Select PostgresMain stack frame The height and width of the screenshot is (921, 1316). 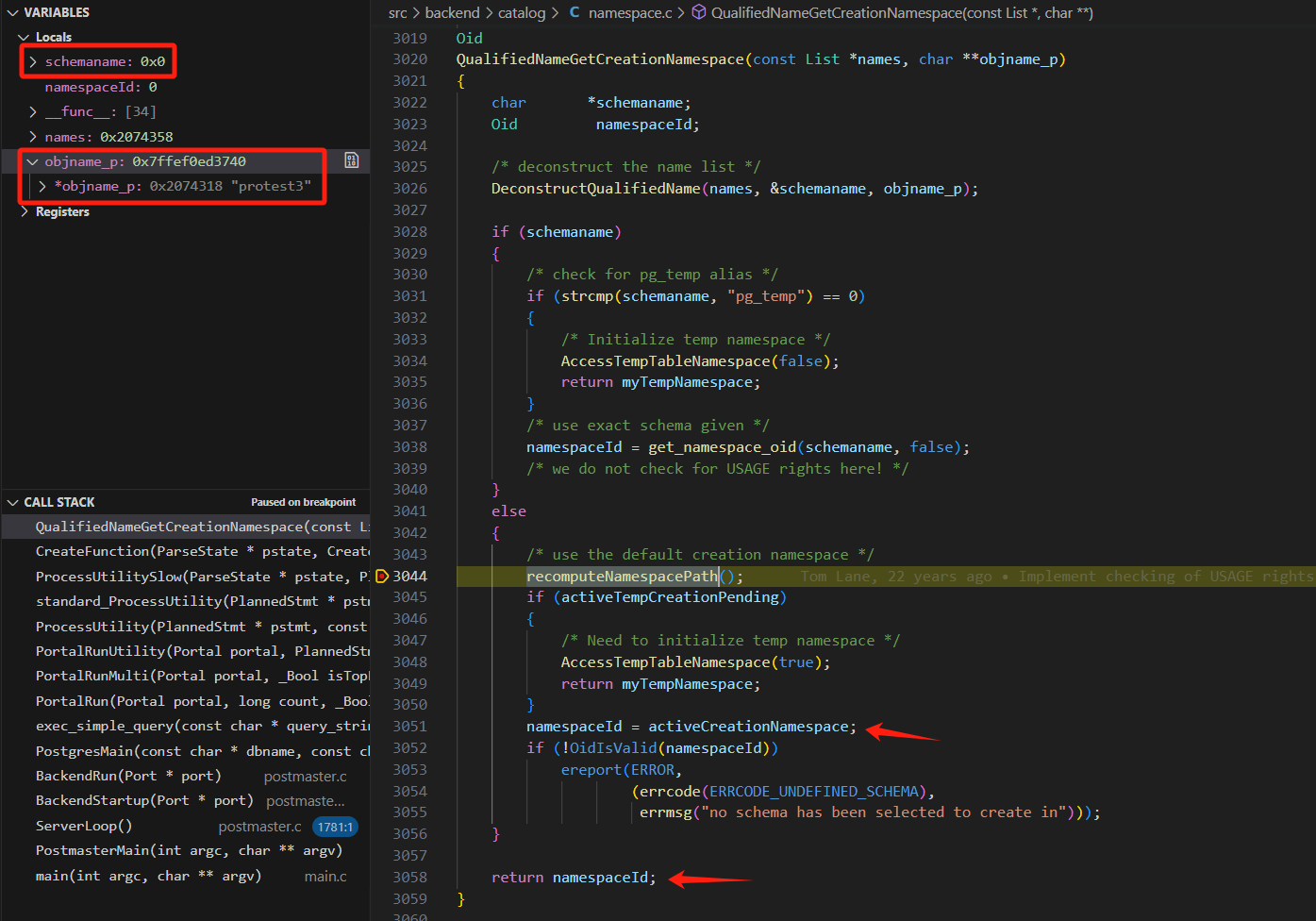185,751
